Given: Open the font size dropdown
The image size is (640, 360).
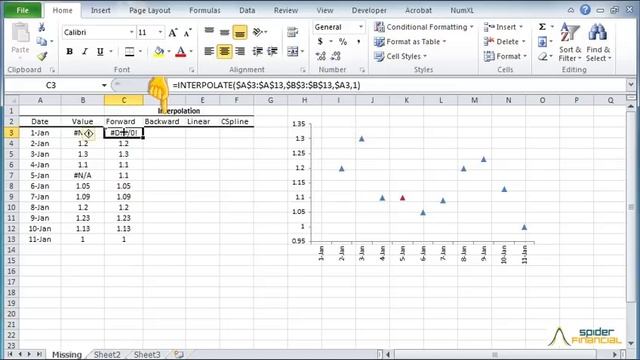Looking at the screenshot, I should coord(160,32).
